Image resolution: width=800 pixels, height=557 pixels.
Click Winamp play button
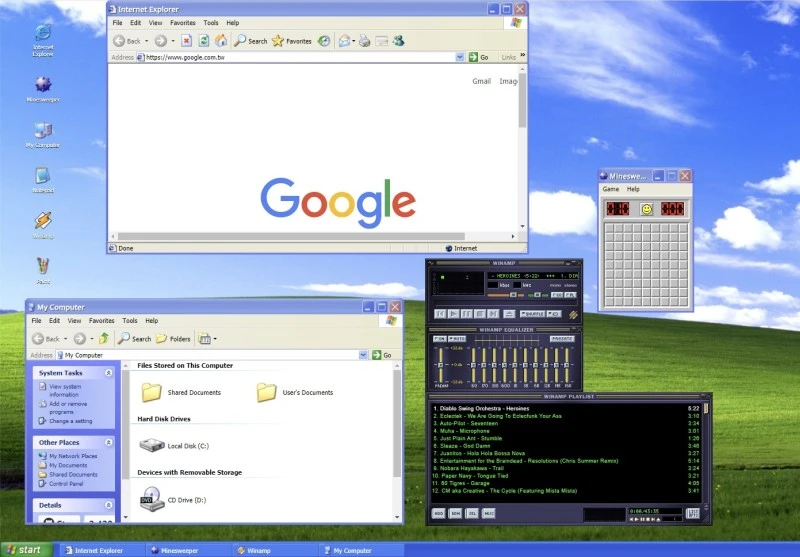pos(453,314)
